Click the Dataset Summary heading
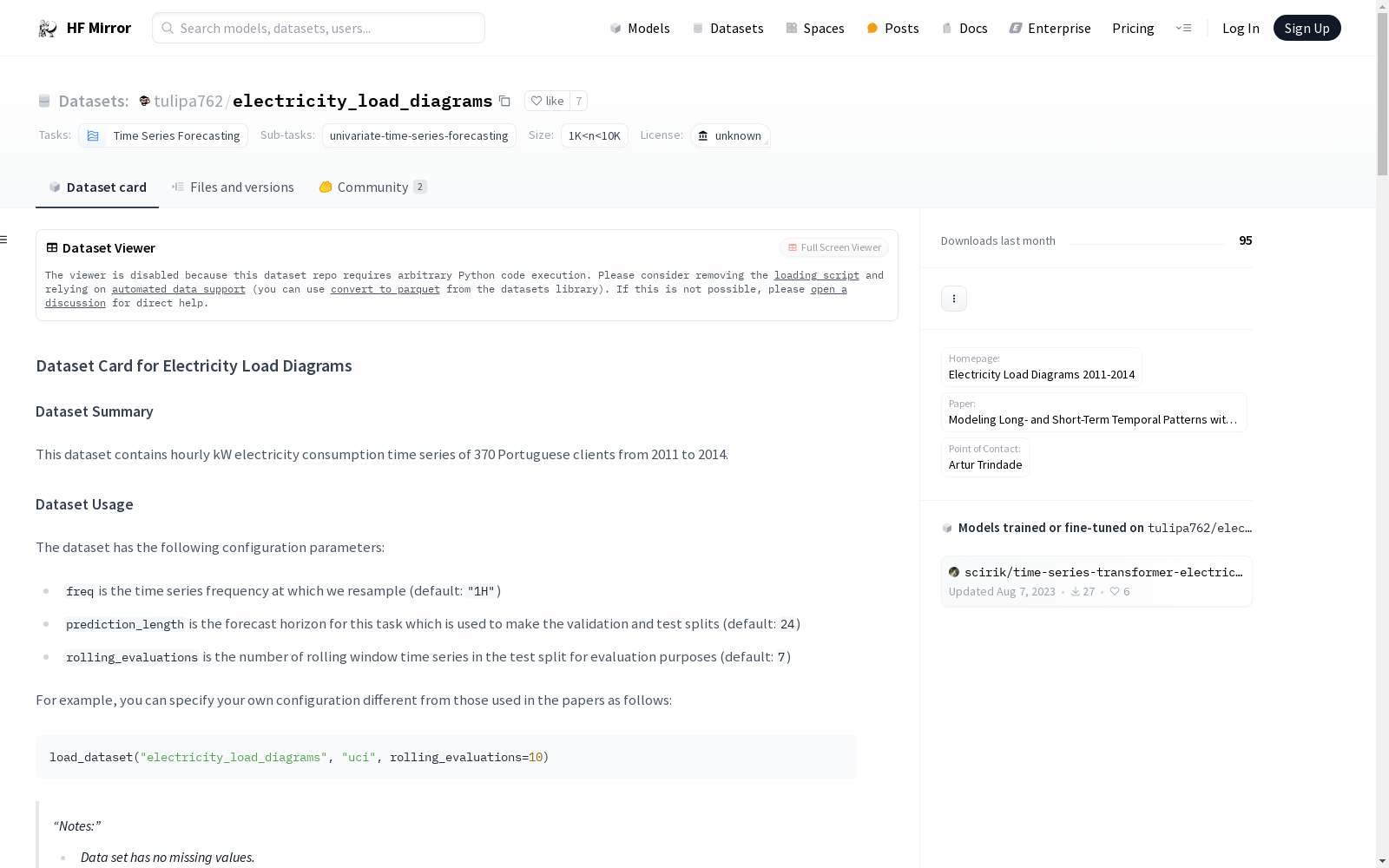 95,411
